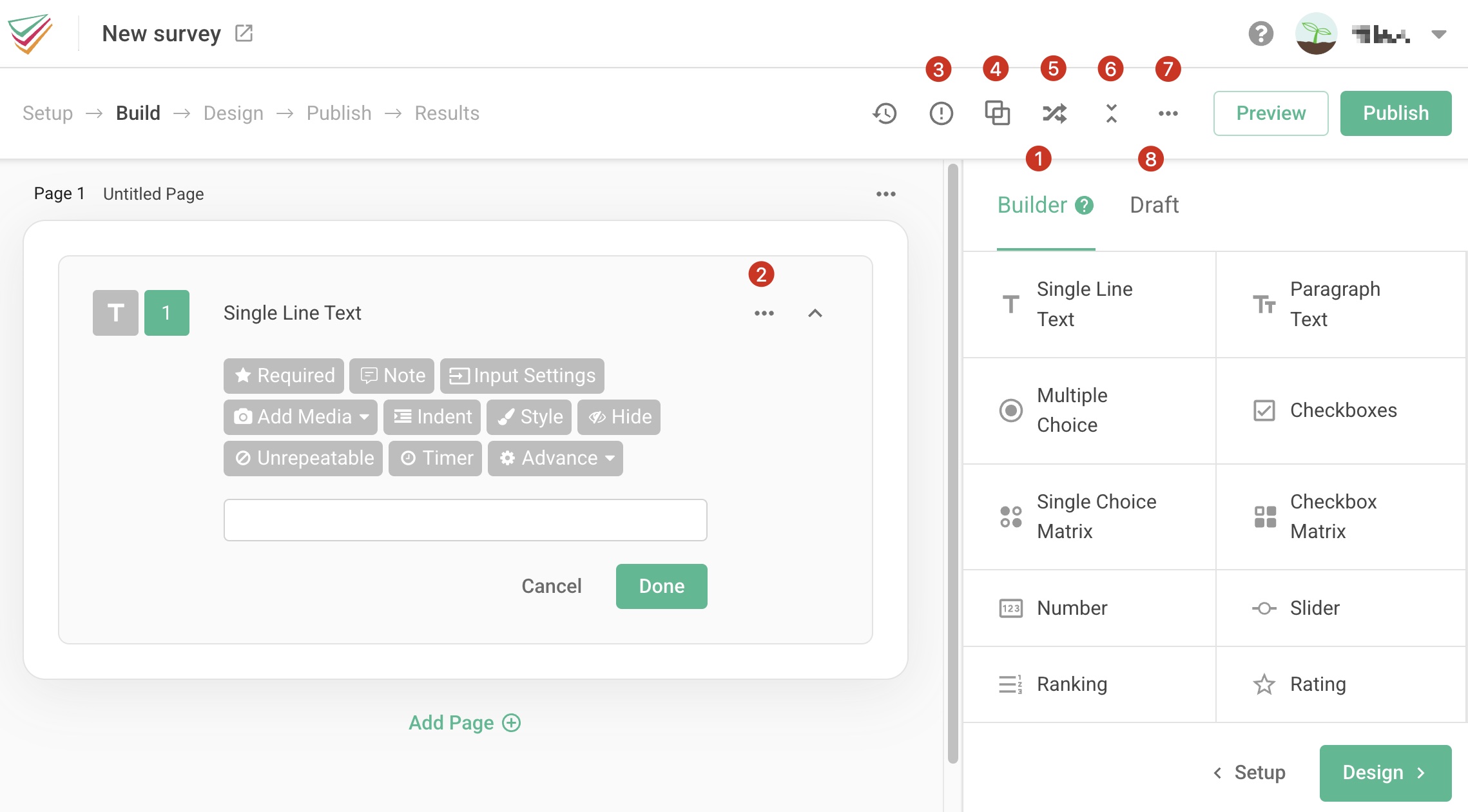
Task: Enable the Unrepeatable option
Action: coord(302,458)
